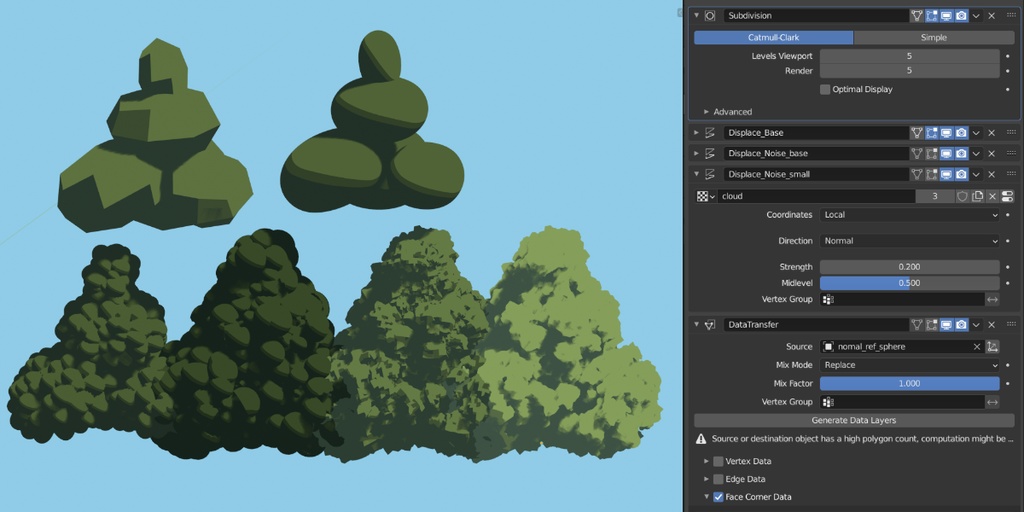Open Subdivision modifier extra options arrow
Screen dimensions: 1024x512
pos(976,16)
